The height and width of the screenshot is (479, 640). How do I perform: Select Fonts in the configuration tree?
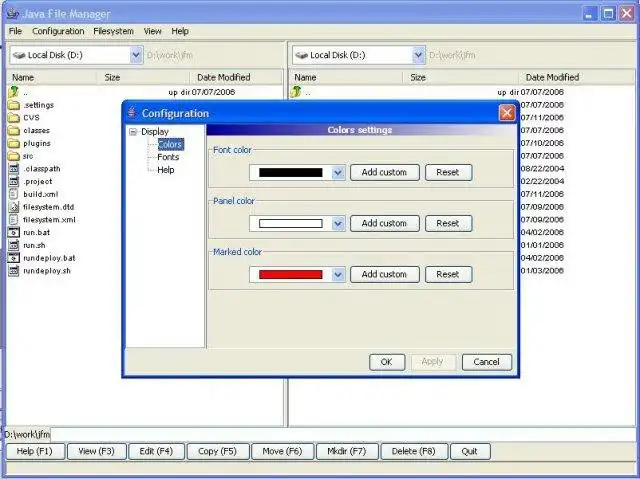(x=168, y=157)
